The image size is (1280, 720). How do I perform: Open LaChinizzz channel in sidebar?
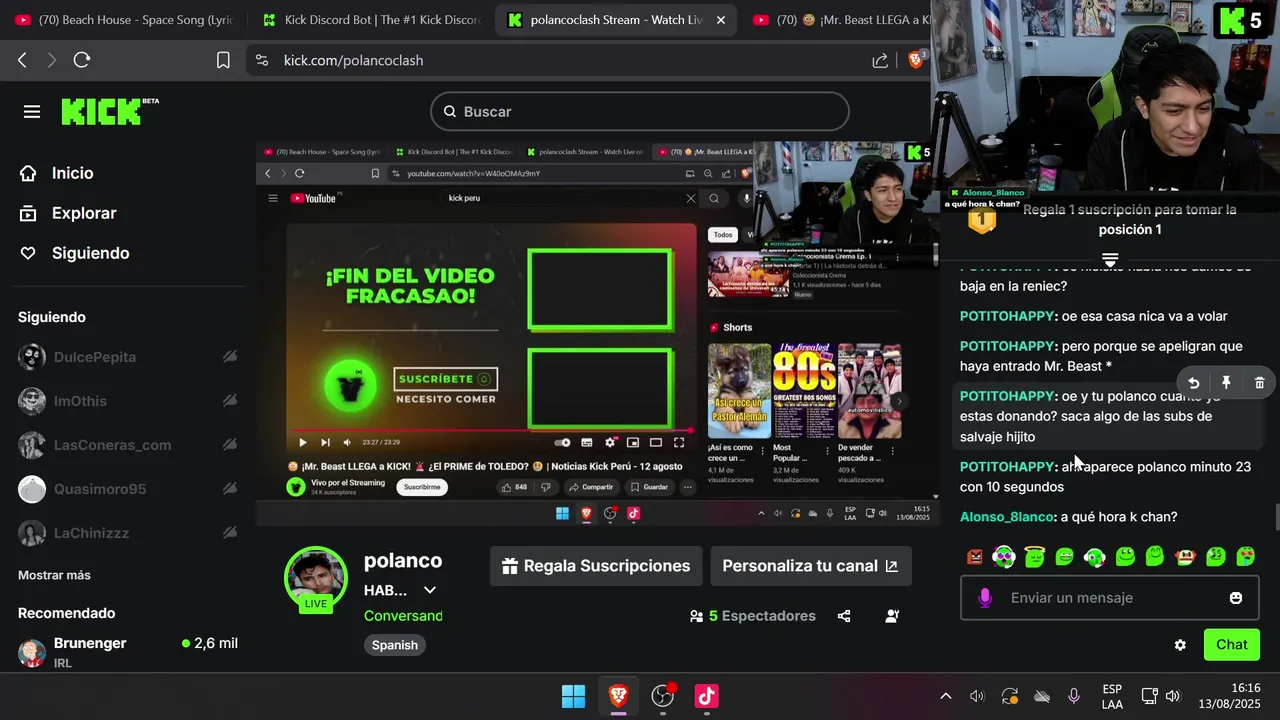(91, 533)
